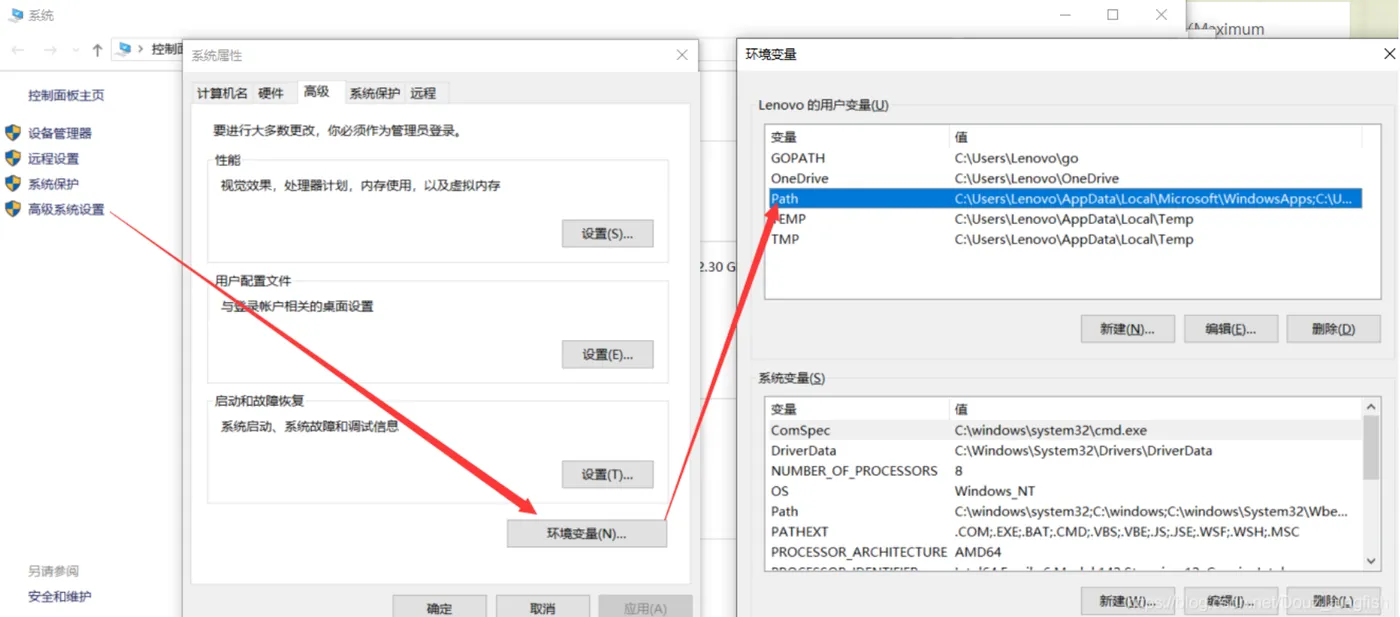Click Windows_NT value cell
Viewport: 1400px width, 617px height.
pos(995,491)
